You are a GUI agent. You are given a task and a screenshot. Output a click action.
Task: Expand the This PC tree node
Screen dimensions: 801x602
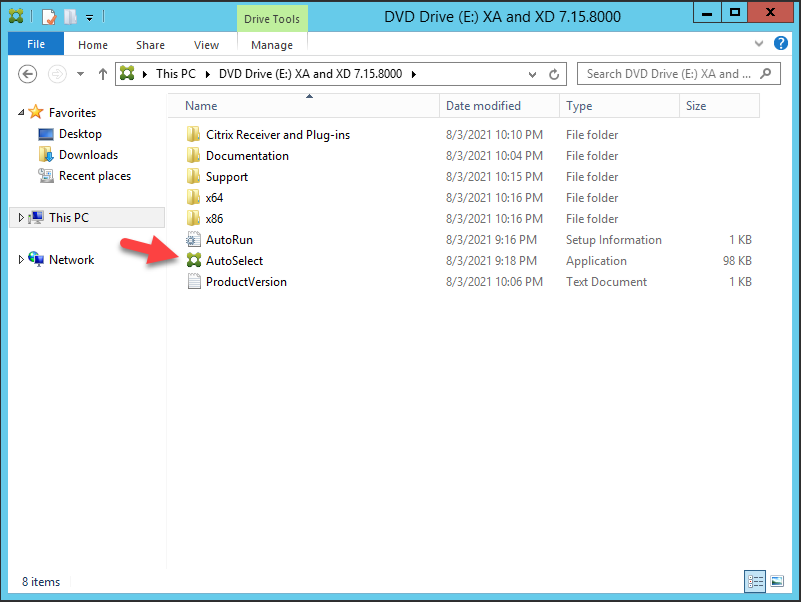point(21,218)
